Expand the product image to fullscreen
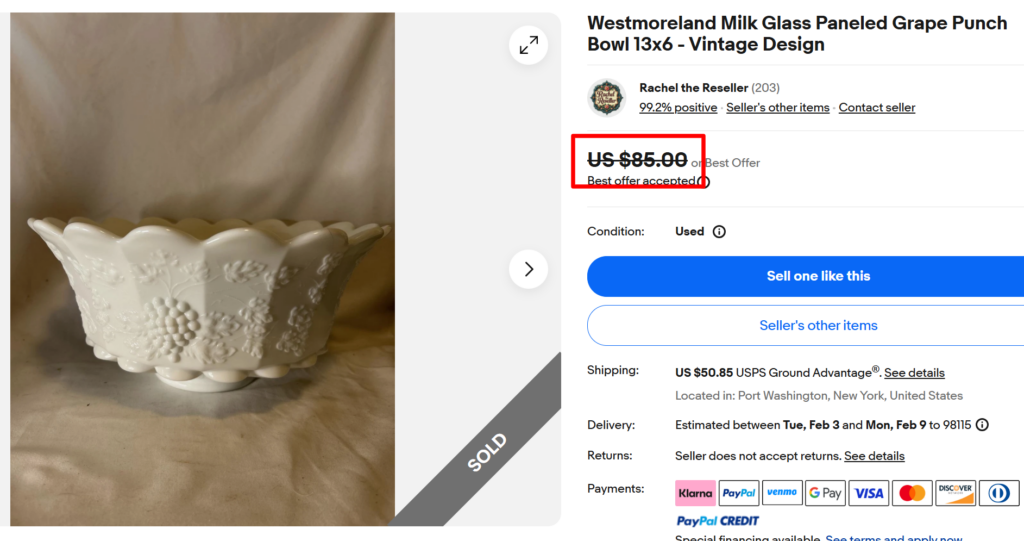 click(x=528, y=44)
